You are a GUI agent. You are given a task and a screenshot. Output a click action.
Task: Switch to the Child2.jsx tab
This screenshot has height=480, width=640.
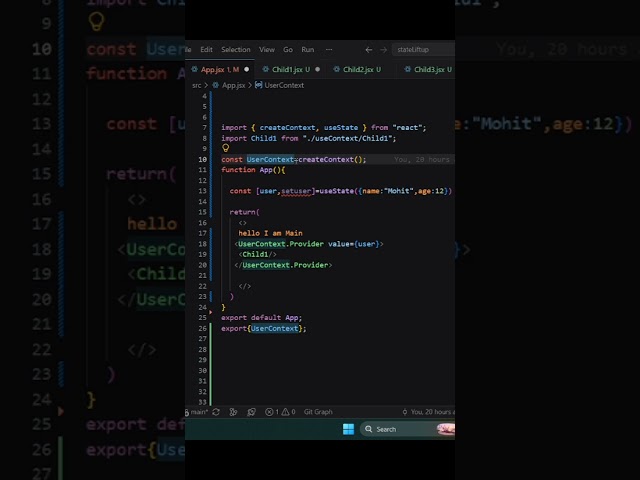[362, 69]
